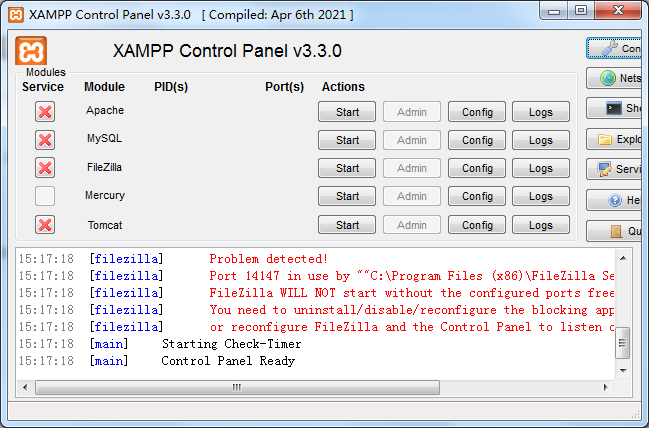This screenshot has height=428, width=649.
Task: Minimize the XAMPP Control Panel window
Action: click(x=553, y=11)
